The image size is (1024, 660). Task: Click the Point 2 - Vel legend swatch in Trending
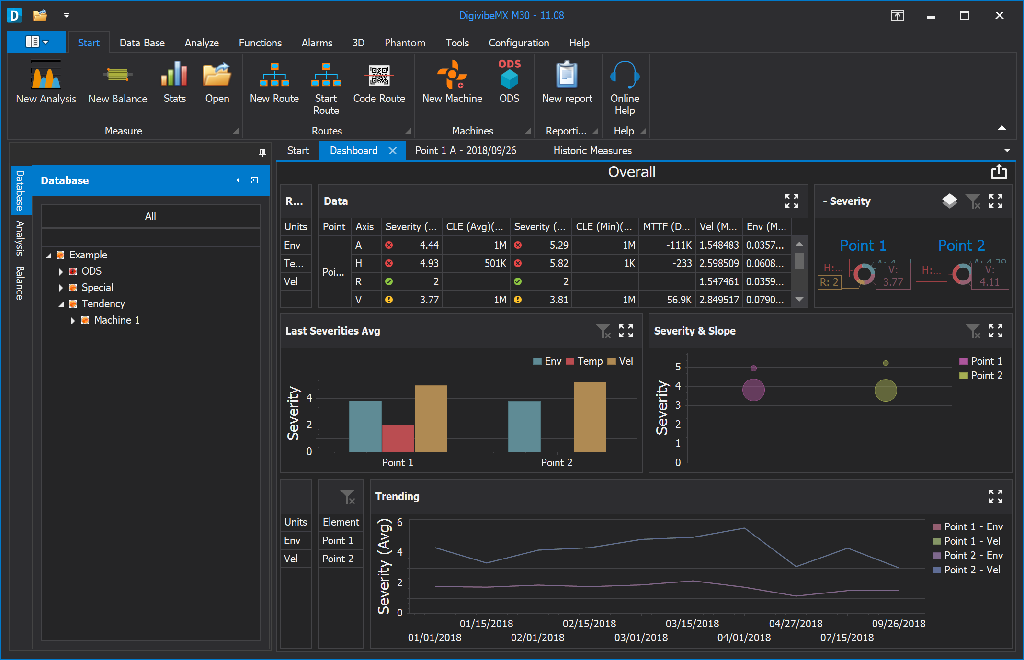coord(937,570)
